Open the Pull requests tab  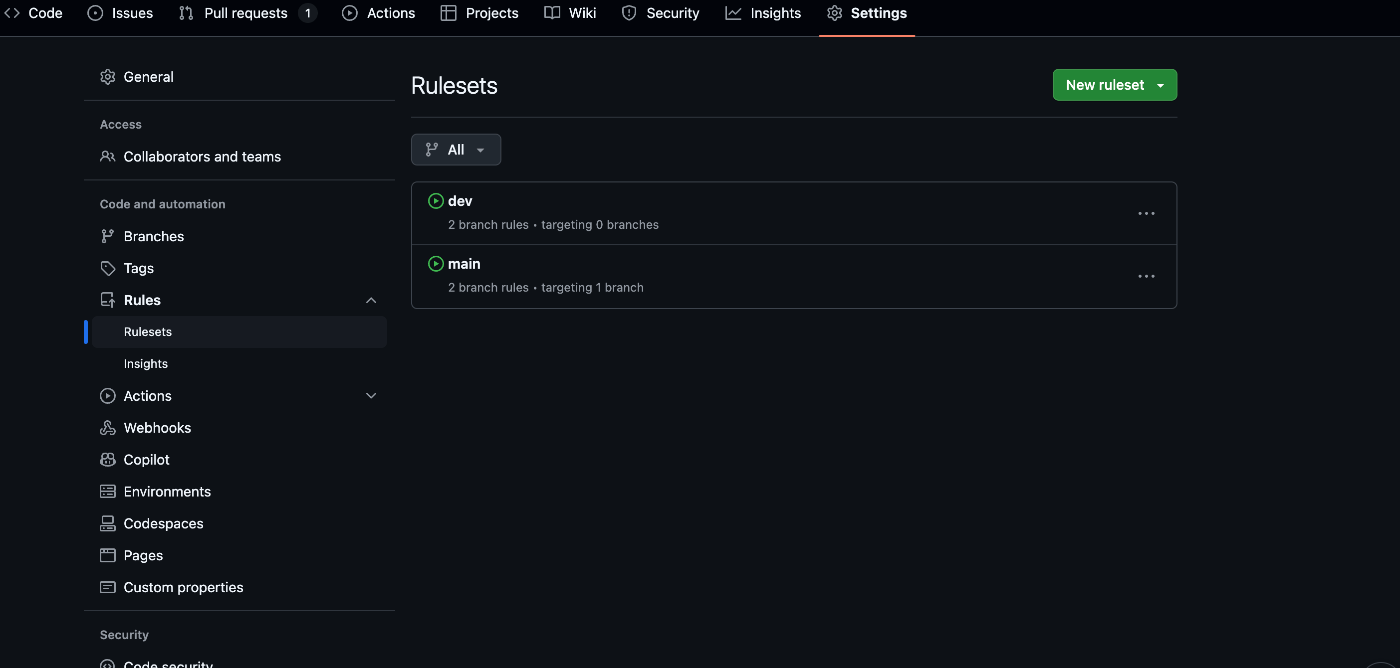click(247, 13)
